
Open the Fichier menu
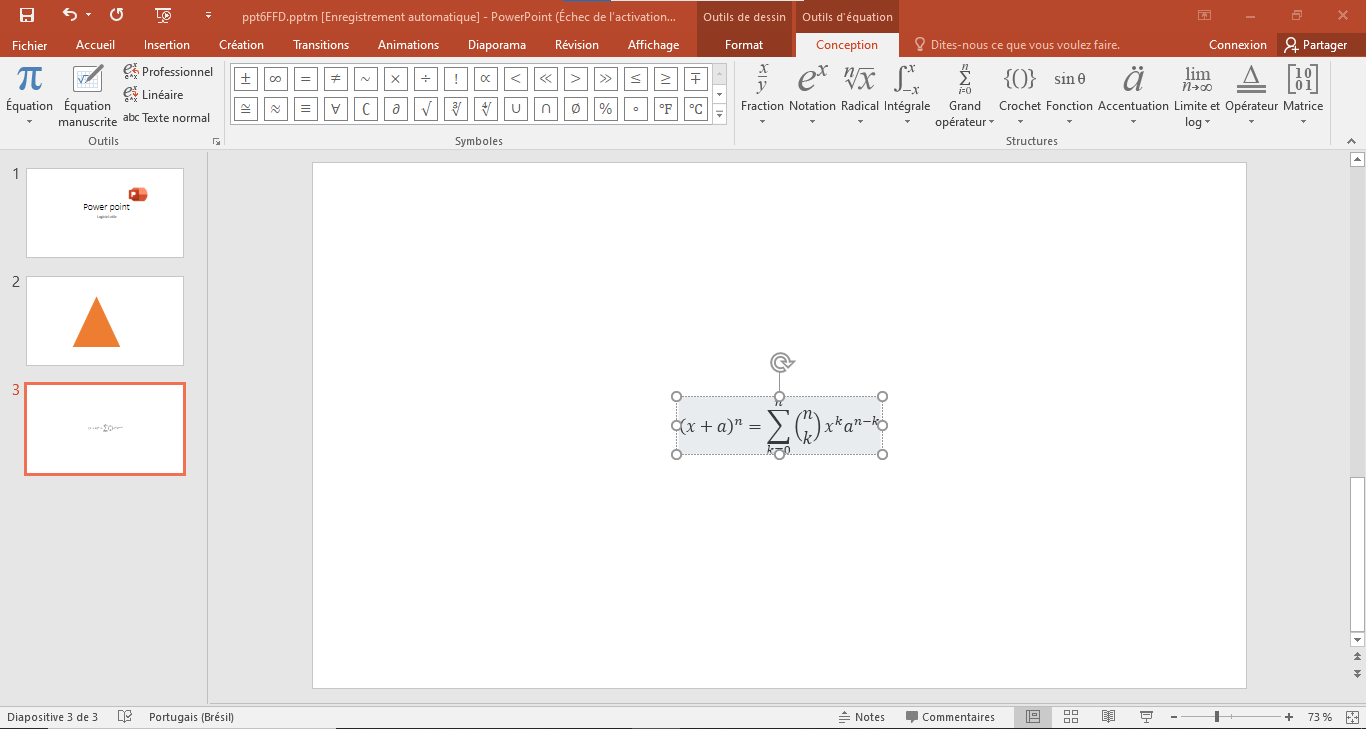(x=29, y=45)
